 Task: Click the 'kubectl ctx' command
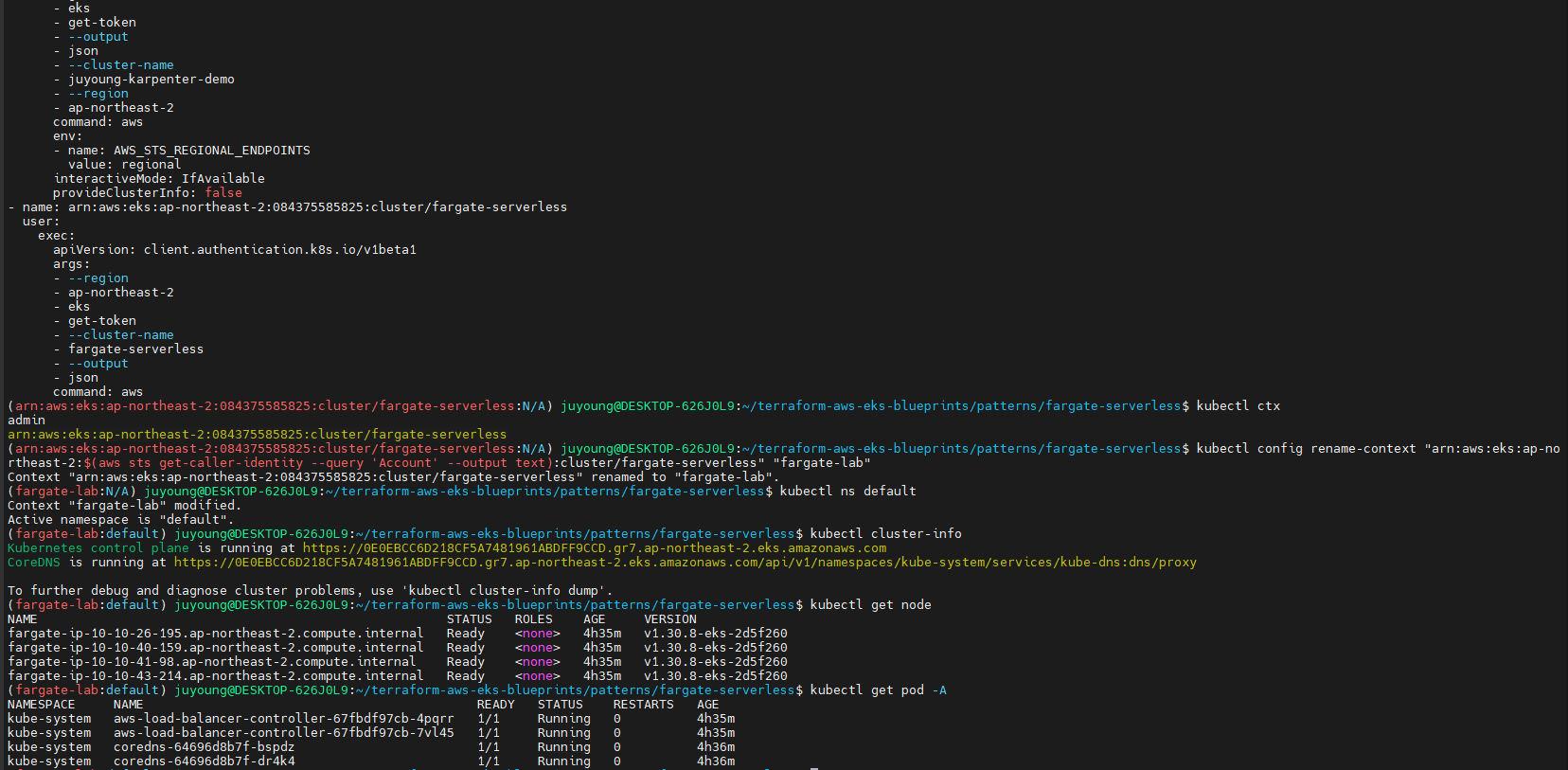1238,406
